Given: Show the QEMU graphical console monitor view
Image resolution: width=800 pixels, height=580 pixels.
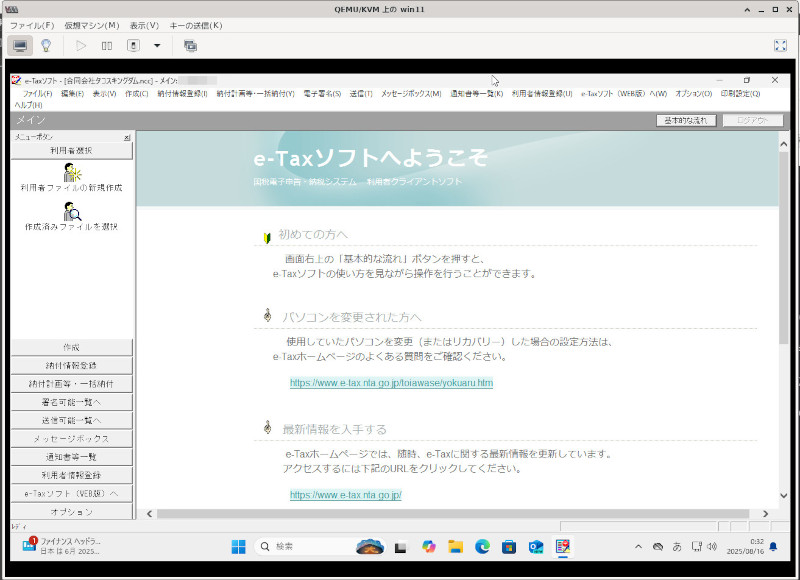Looking at the screenshot, I should [20, 46].
